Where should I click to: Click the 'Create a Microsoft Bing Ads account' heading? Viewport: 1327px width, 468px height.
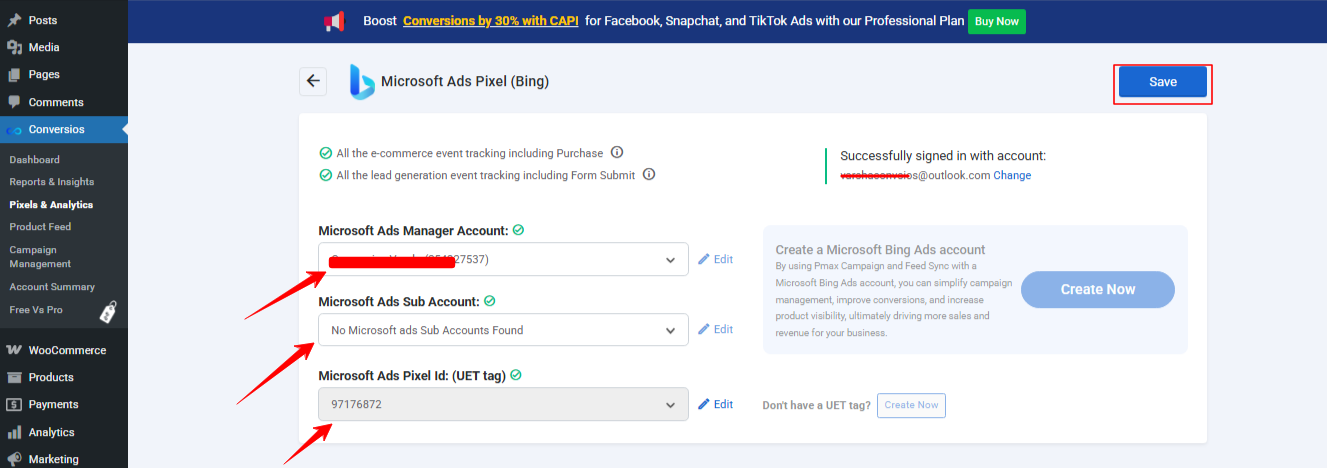pos(880,250)
